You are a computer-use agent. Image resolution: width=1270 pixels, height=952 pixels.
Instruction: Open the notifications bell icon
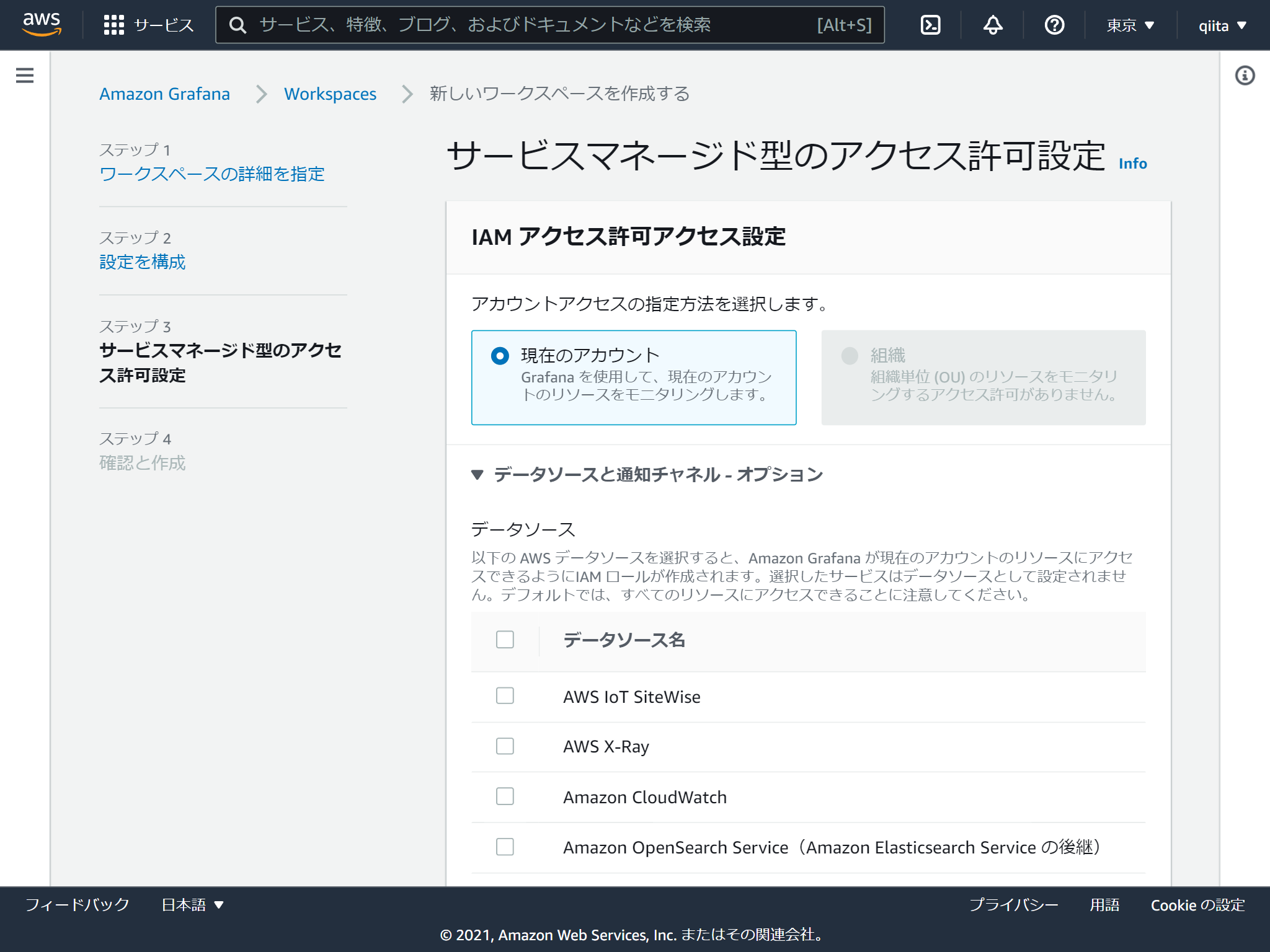(x=993, y=25)
